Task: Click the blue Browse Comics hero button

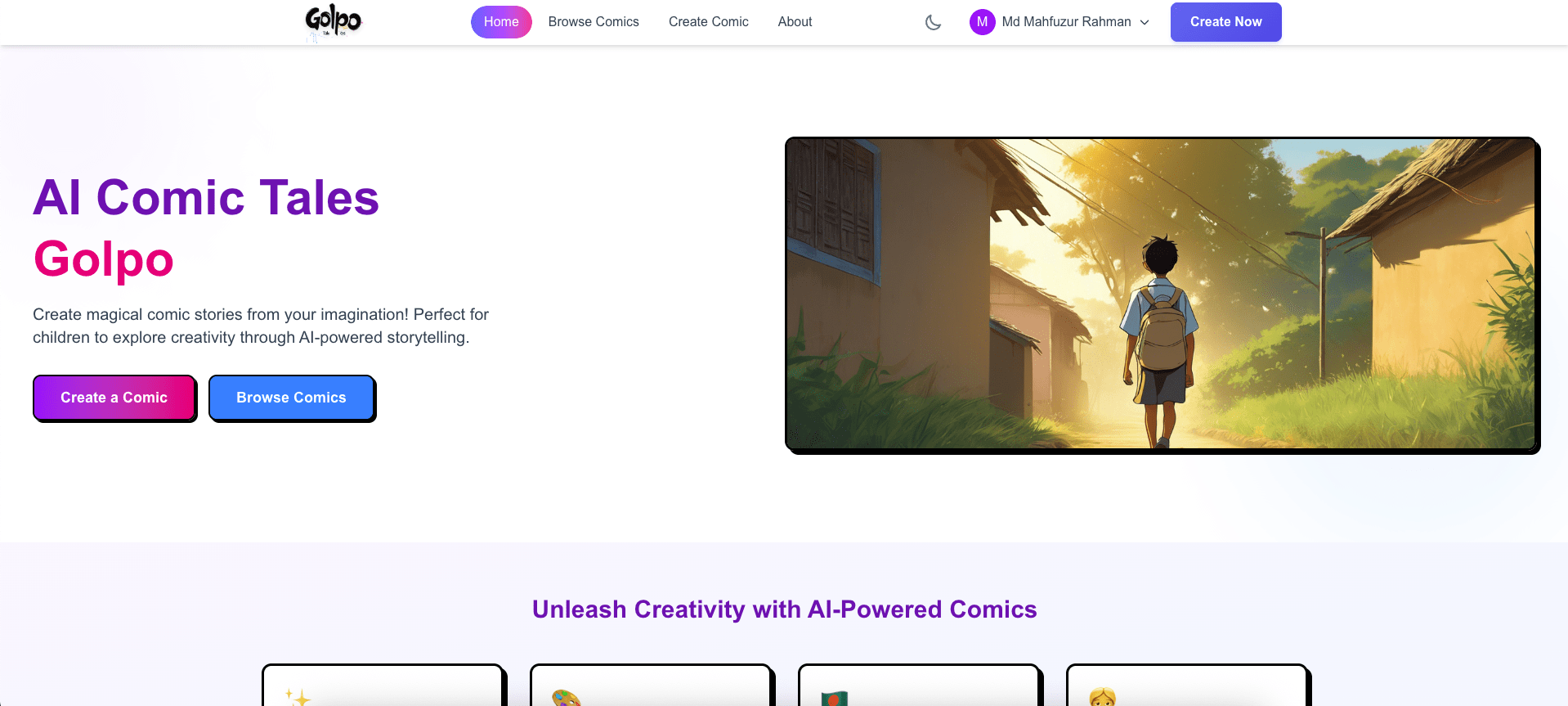Action: click(x=291, y=398)
